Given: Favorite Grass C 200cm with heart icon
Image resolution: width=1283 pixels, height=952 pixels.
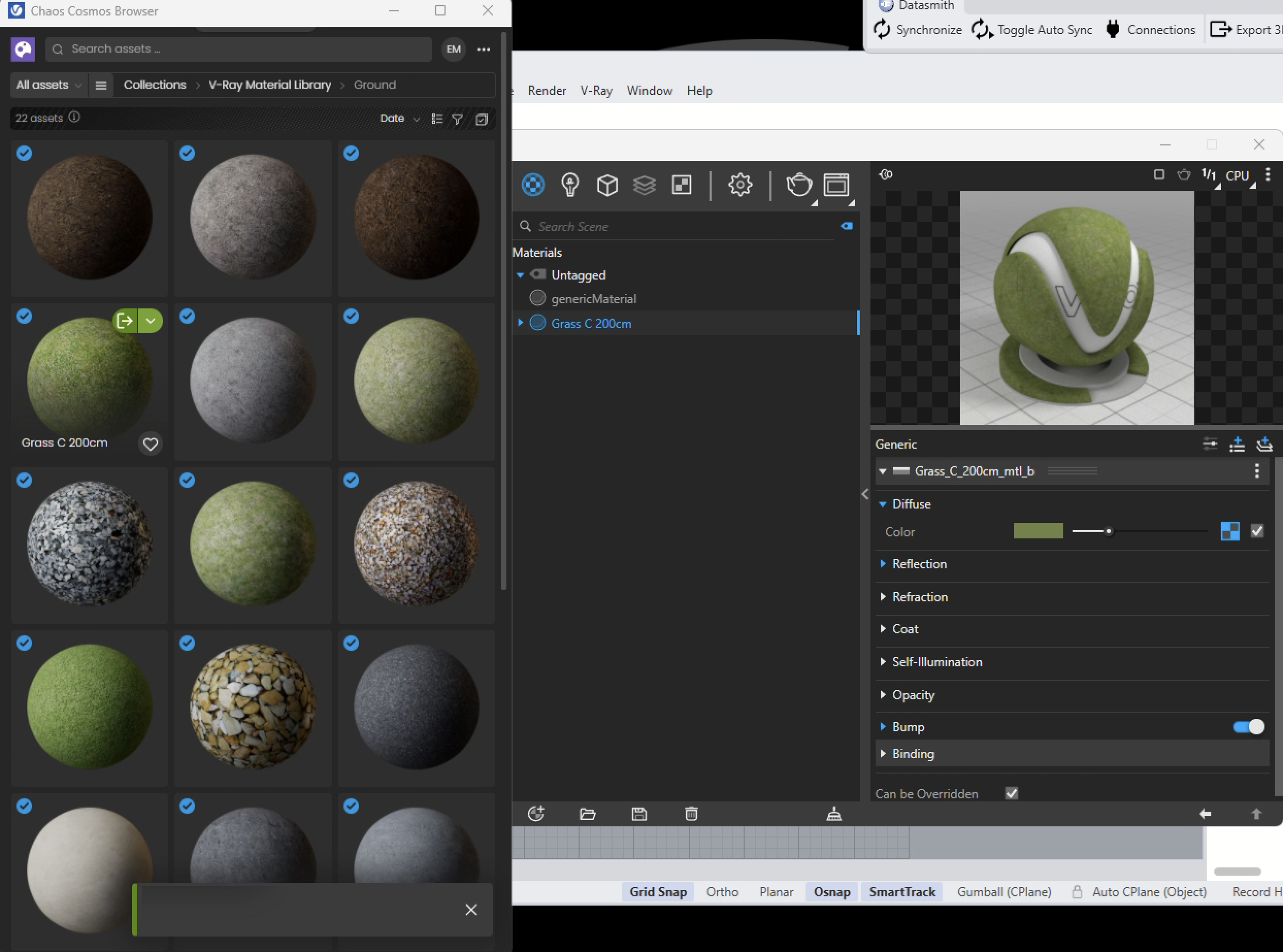Looking at the screenshot, I should [151, 444].
